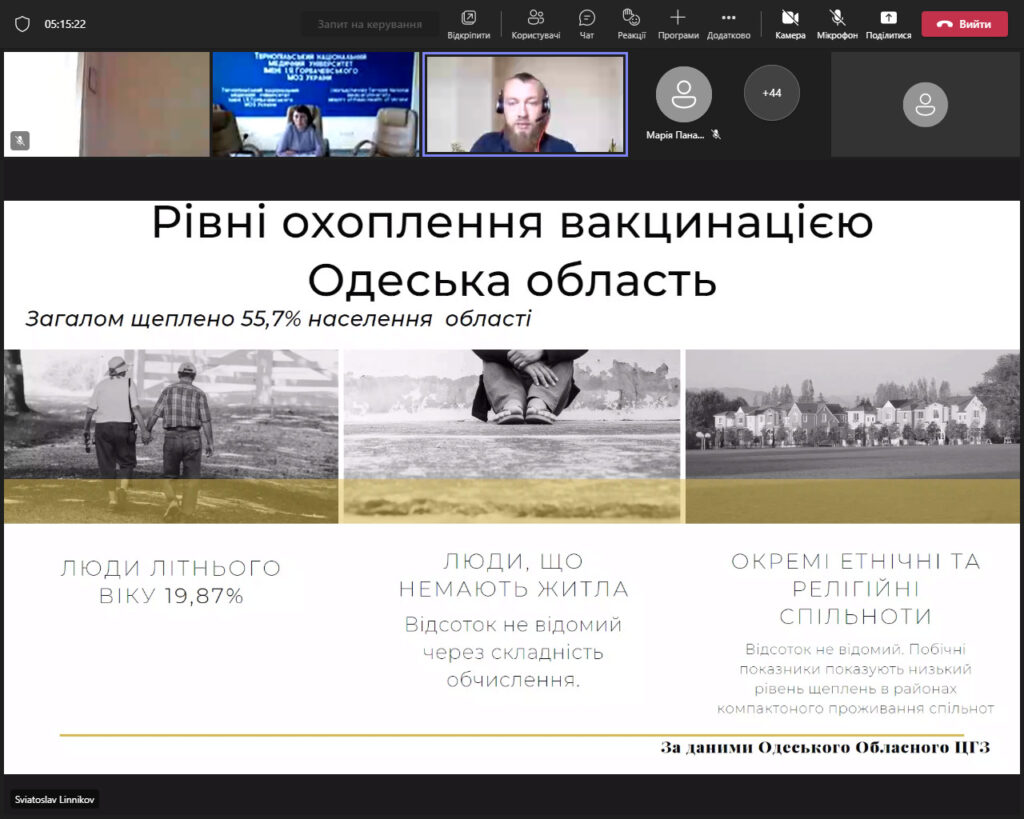Leave the meeting with Вийти button

coord(964,24)
